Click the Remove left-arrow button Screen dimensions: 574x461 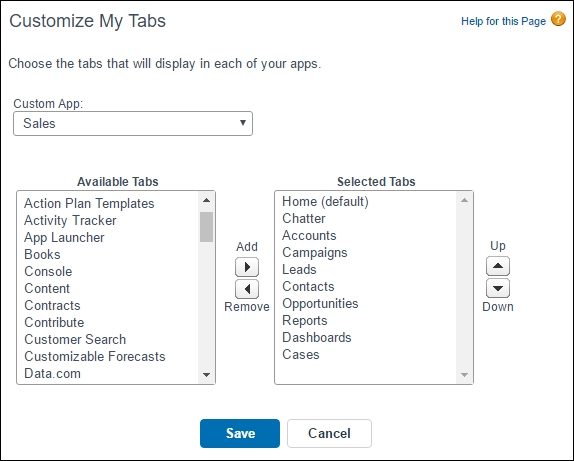(247, 289)
